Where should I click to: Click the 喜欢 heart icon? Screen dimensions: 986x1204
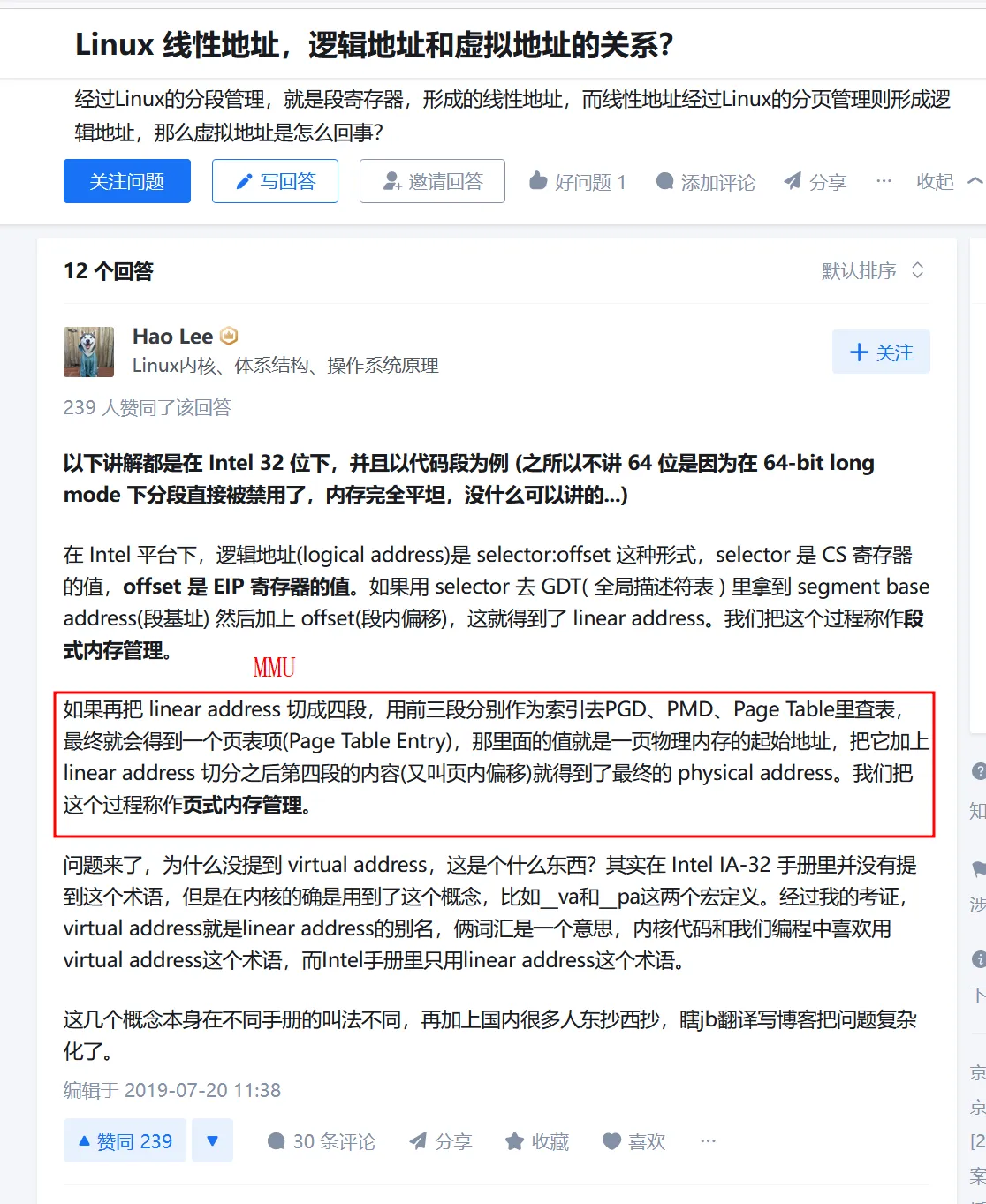(611, 1141)
